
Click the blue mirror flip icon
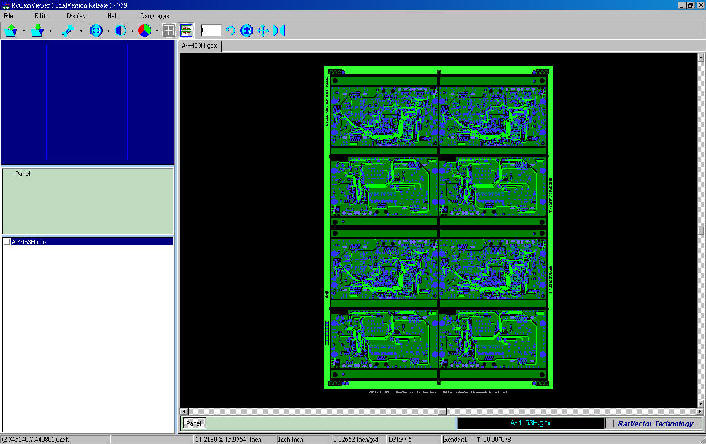click(280, 31)
